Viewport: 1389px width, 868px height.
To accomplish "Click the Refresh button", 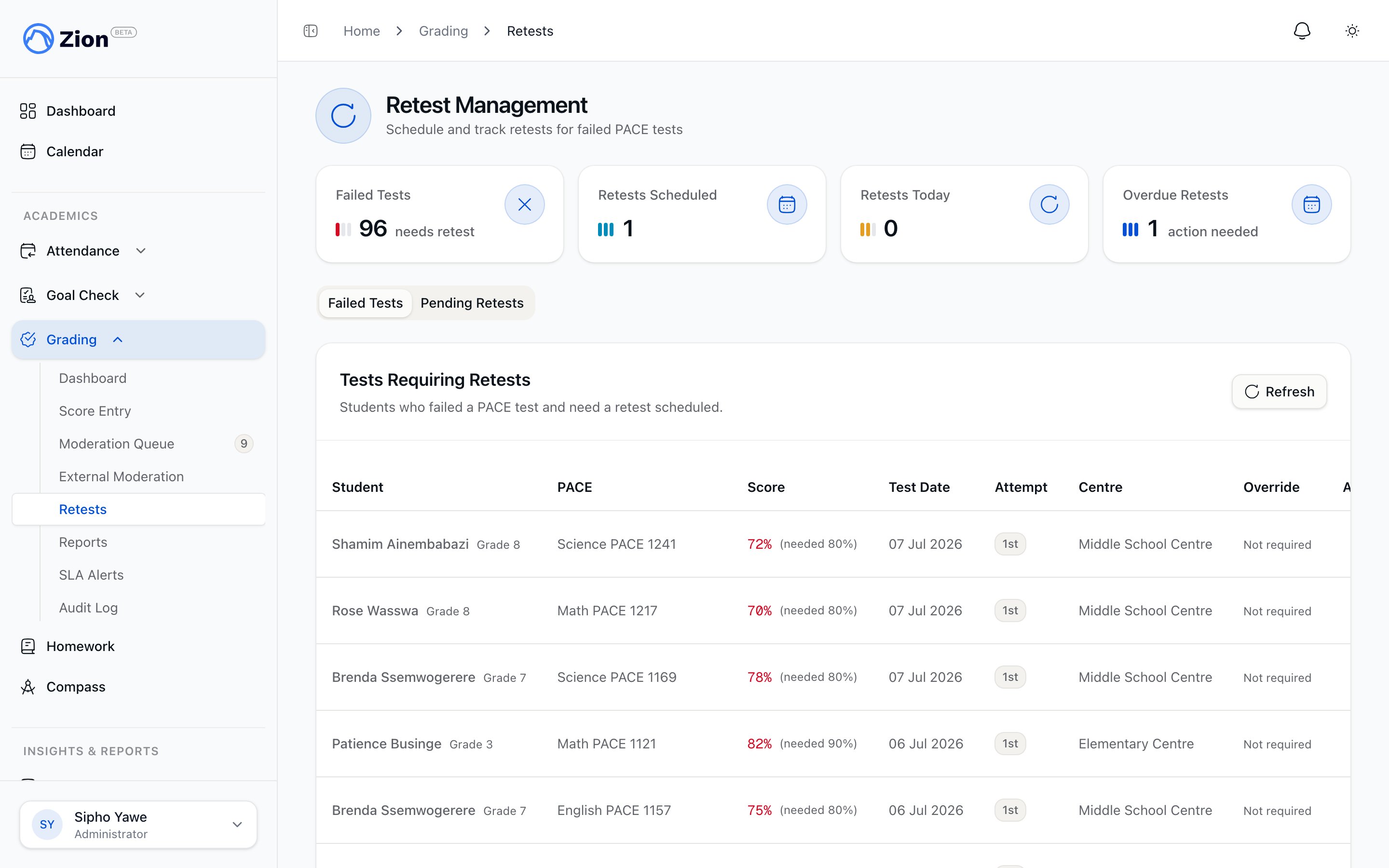I will click(x=1280, y=392).
